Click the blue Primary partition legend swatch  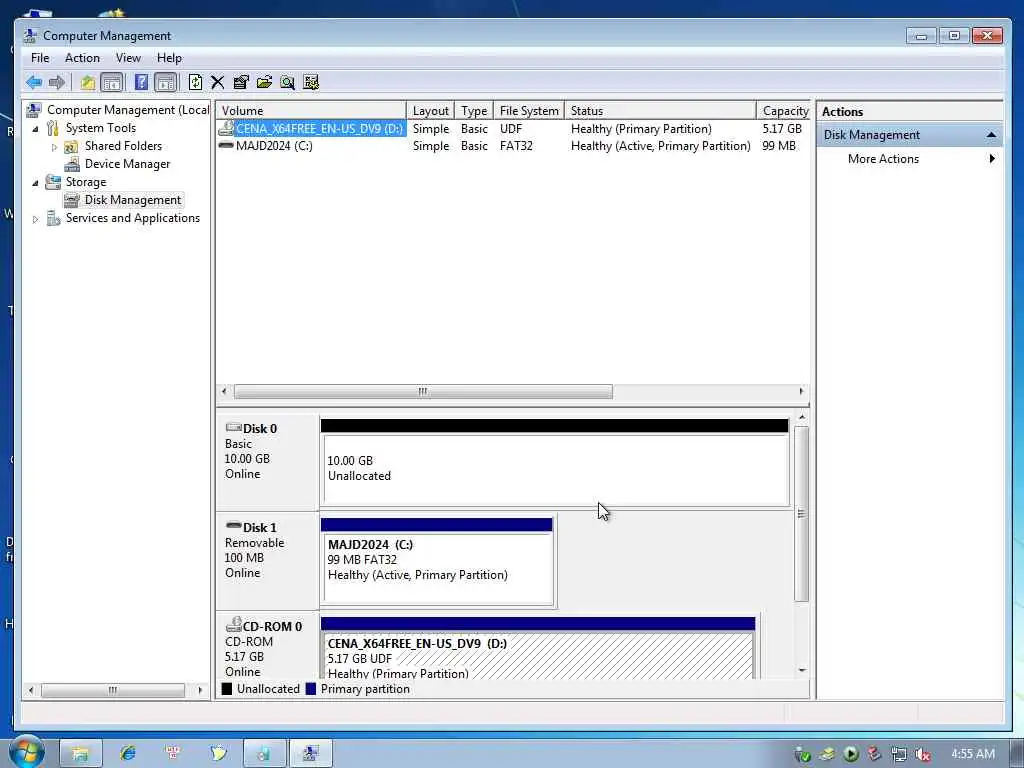coord(310,689)
